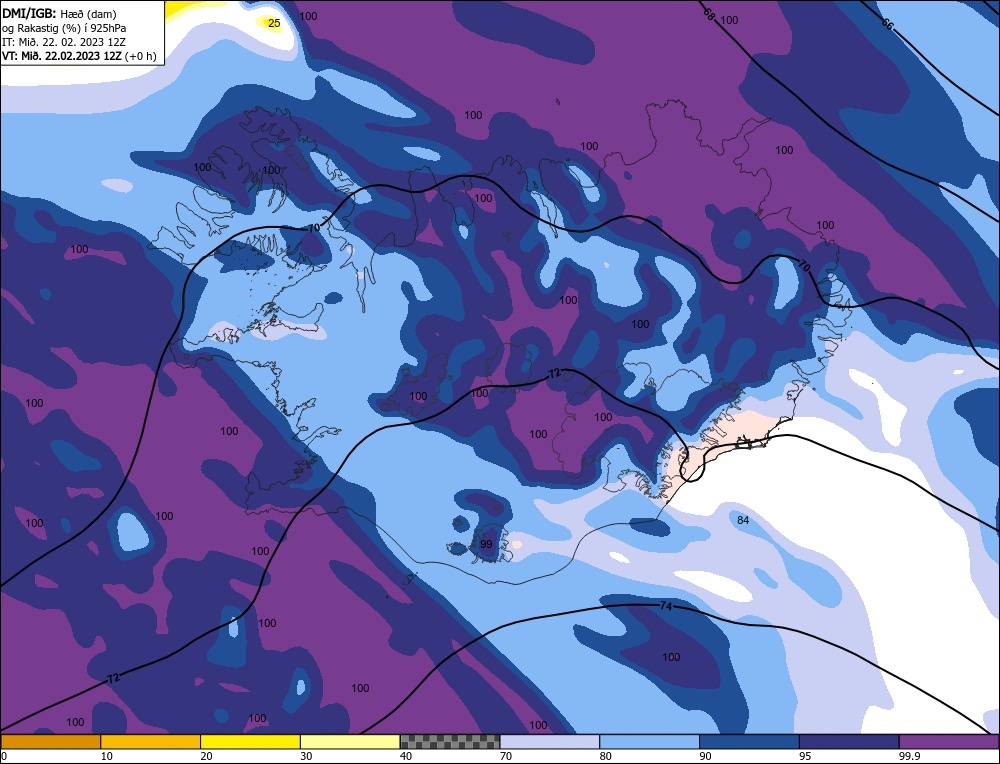Click the pale yellow 30–40 legend swatch
Viewport: 1000px width, 764px height.
pyautogui.click(x=350, y=742)
